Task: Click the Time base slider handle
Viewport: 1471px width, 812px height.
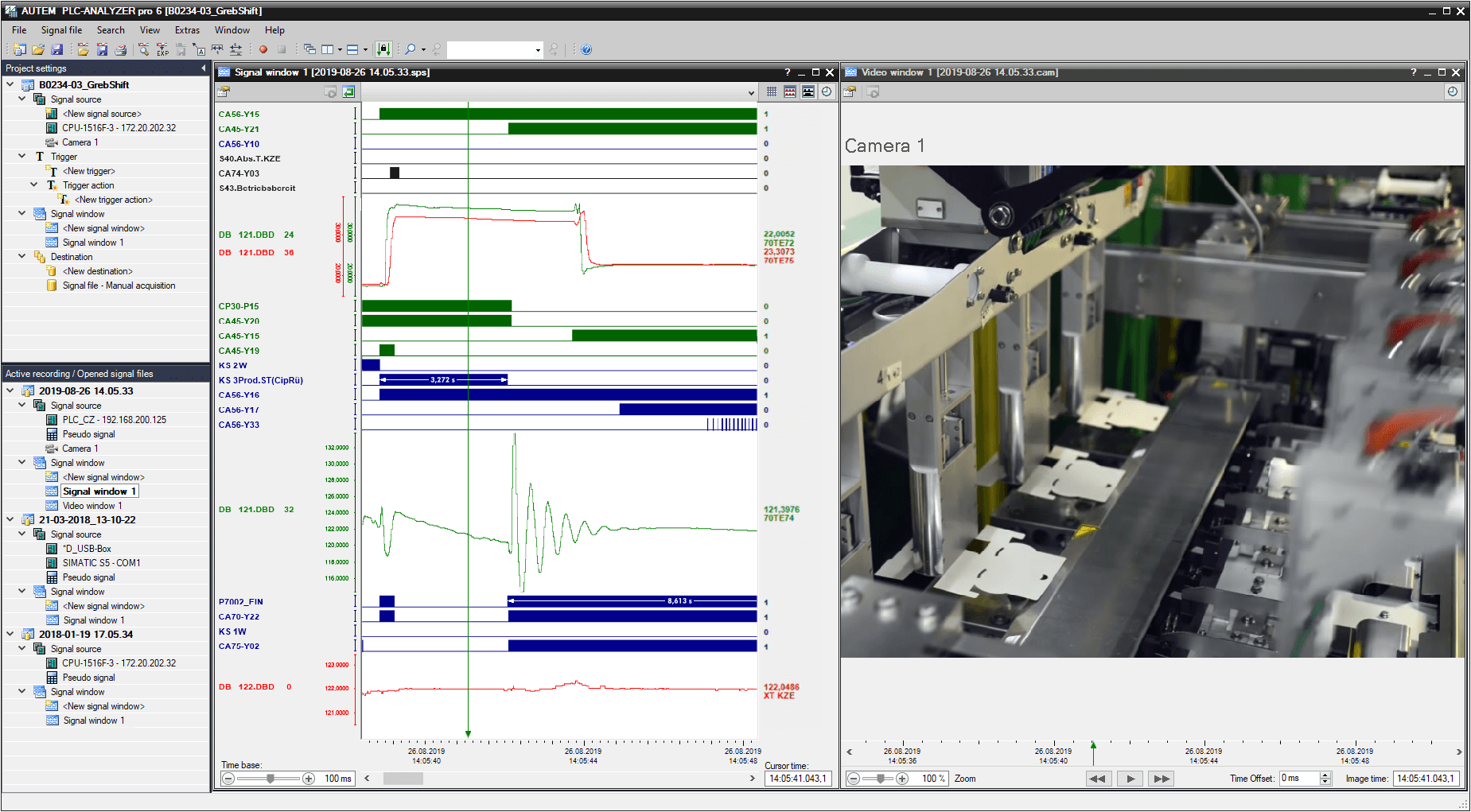Action: tap(270, 779)
